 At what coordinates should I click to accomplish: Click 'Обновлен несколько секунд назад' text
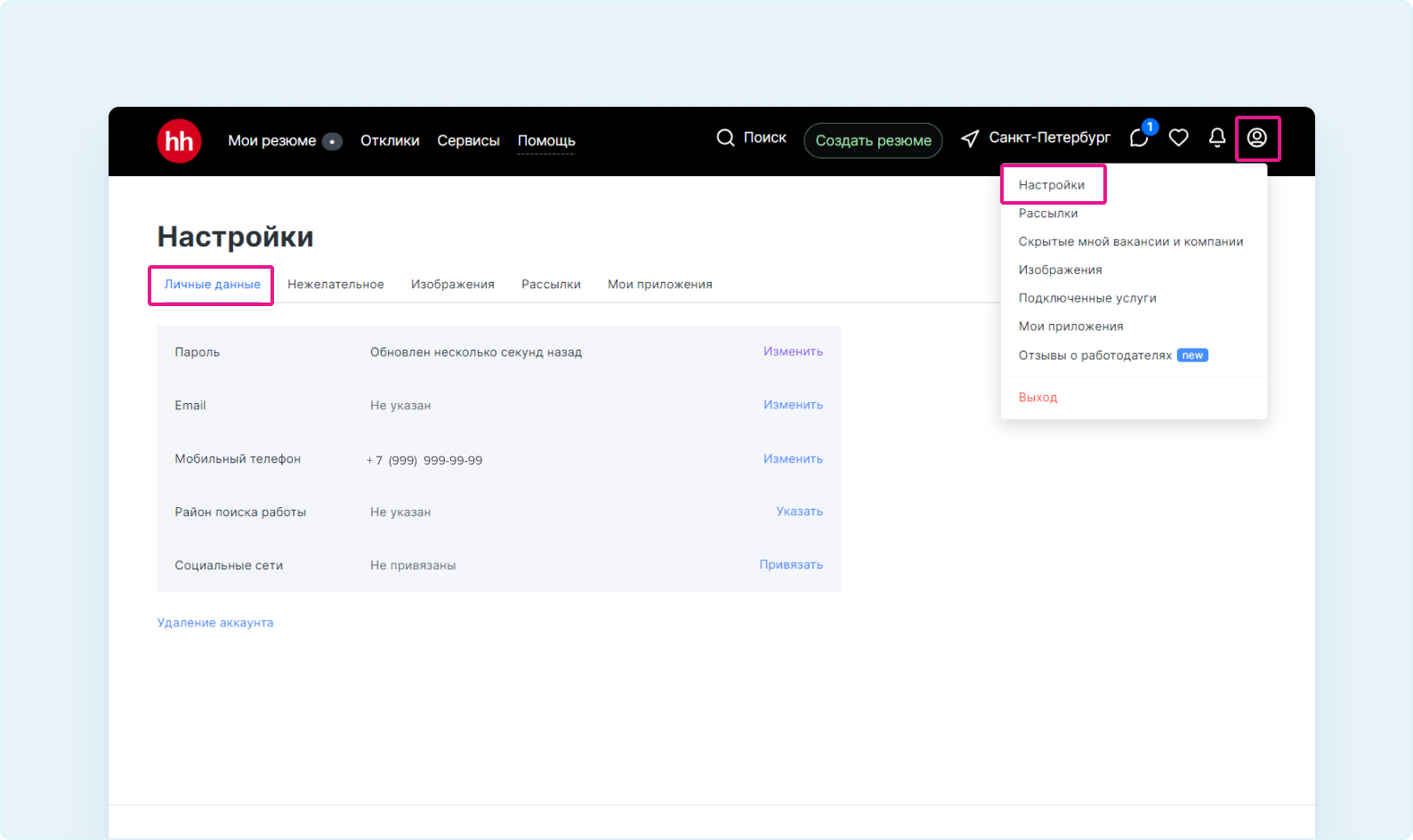pos(476,352)
